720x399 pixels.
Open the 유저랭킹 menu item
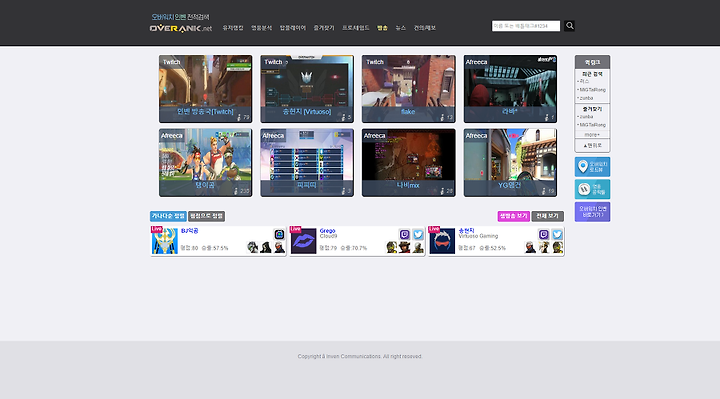click(x=233, y=28)
